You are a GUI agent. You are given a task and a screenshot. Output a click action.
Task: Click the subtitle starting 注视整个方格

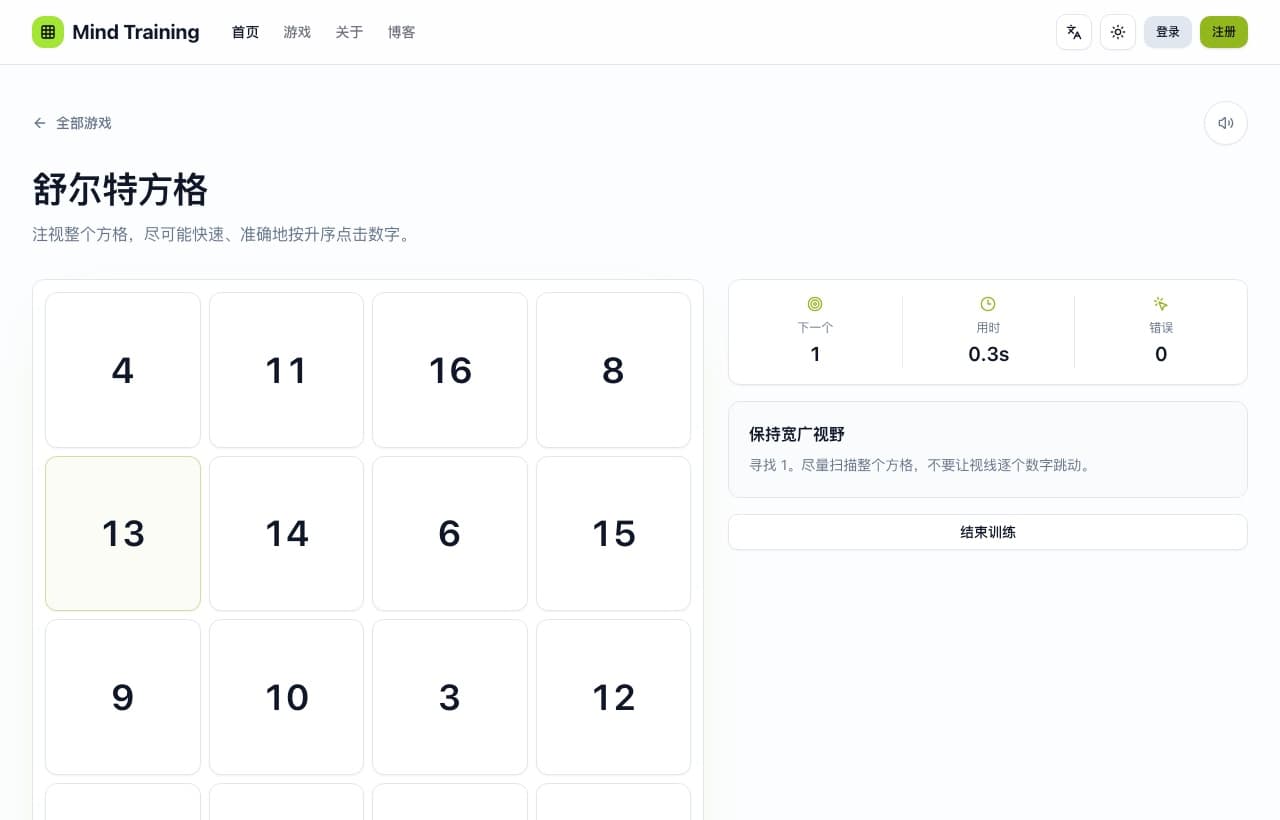point(222,235)
